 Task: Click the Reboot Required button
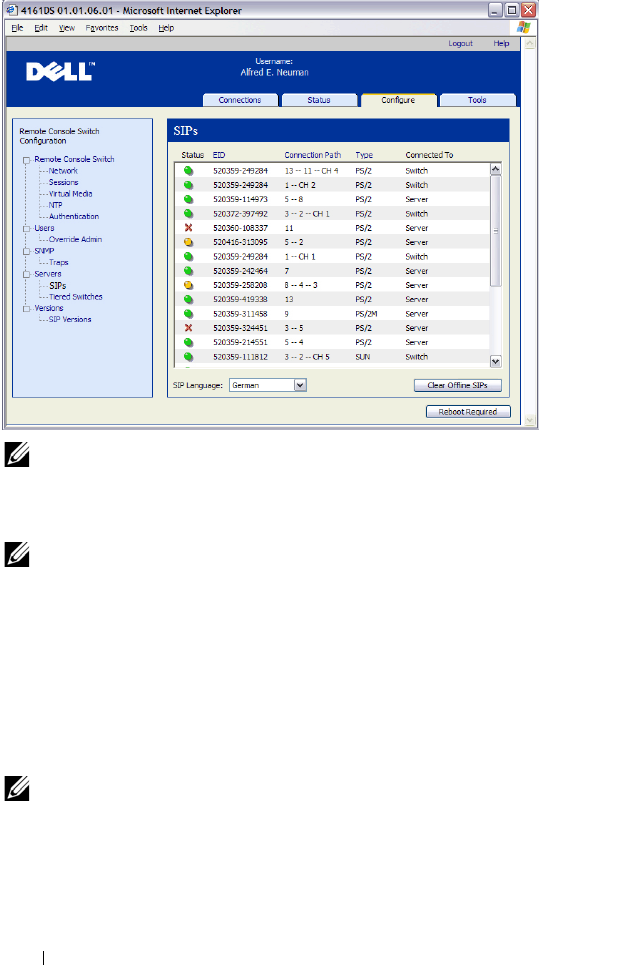(468, 412)
